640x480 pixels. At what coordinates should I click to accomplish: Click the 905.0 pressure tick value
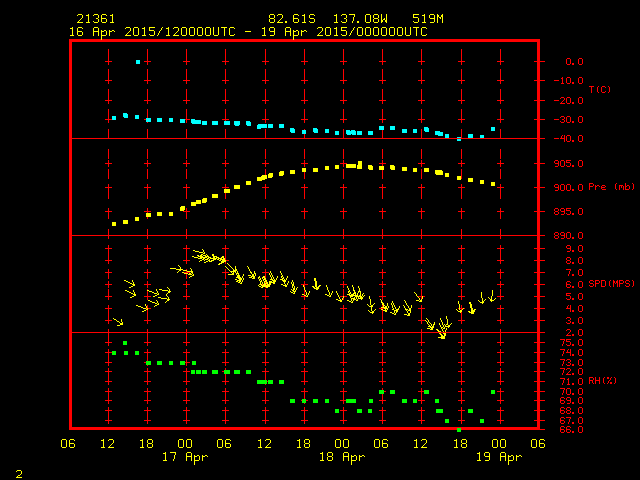pyautogui.click(x=569, y=164)
